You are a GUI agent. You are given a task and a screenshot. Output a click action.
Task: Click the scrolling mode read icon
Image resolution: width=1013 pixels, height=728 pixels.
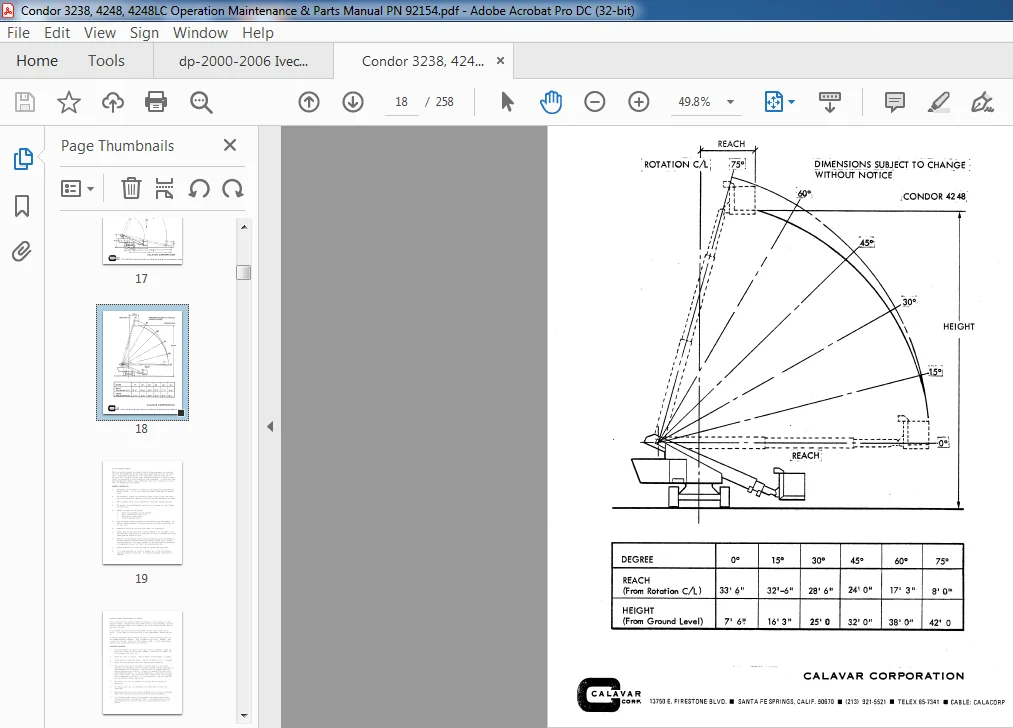(x=830, y=102)
